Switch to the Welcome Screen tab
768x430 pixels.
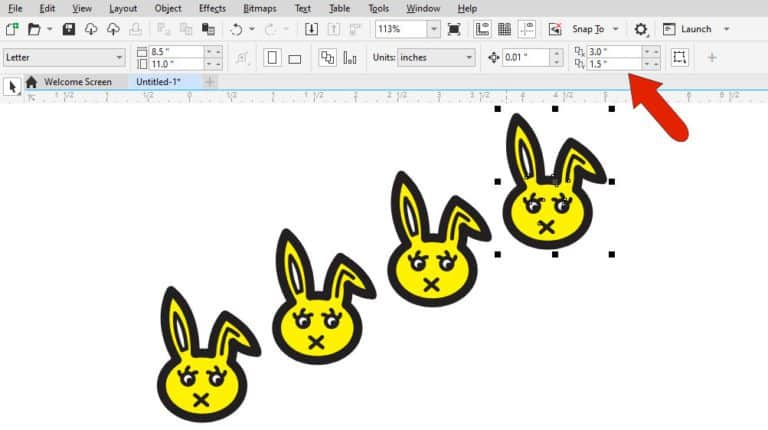(x=77, y=82)
